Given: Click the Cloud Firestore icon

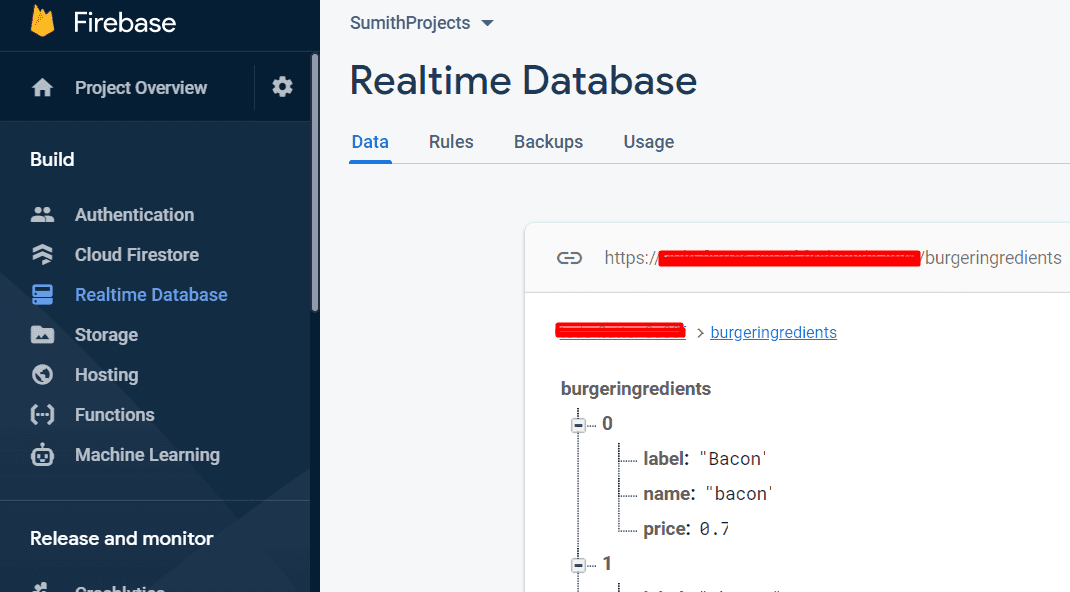Looking at the screenshot, I should [x=42, y=254].
